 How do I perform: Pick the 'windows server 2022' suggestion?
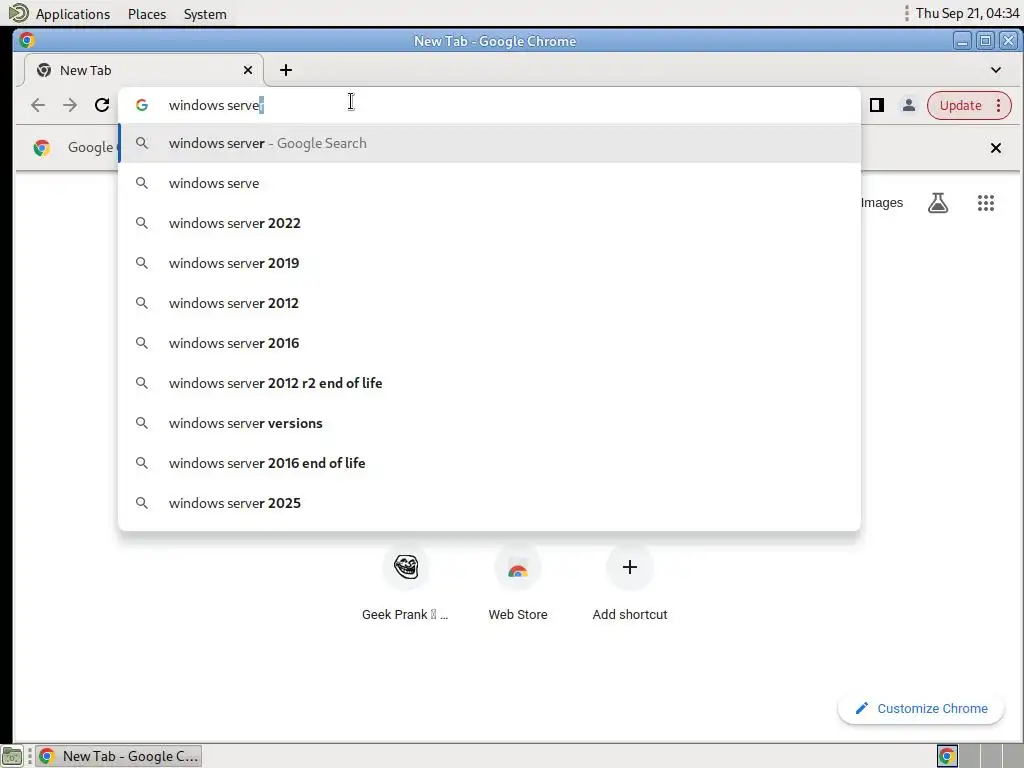(489, 223)
